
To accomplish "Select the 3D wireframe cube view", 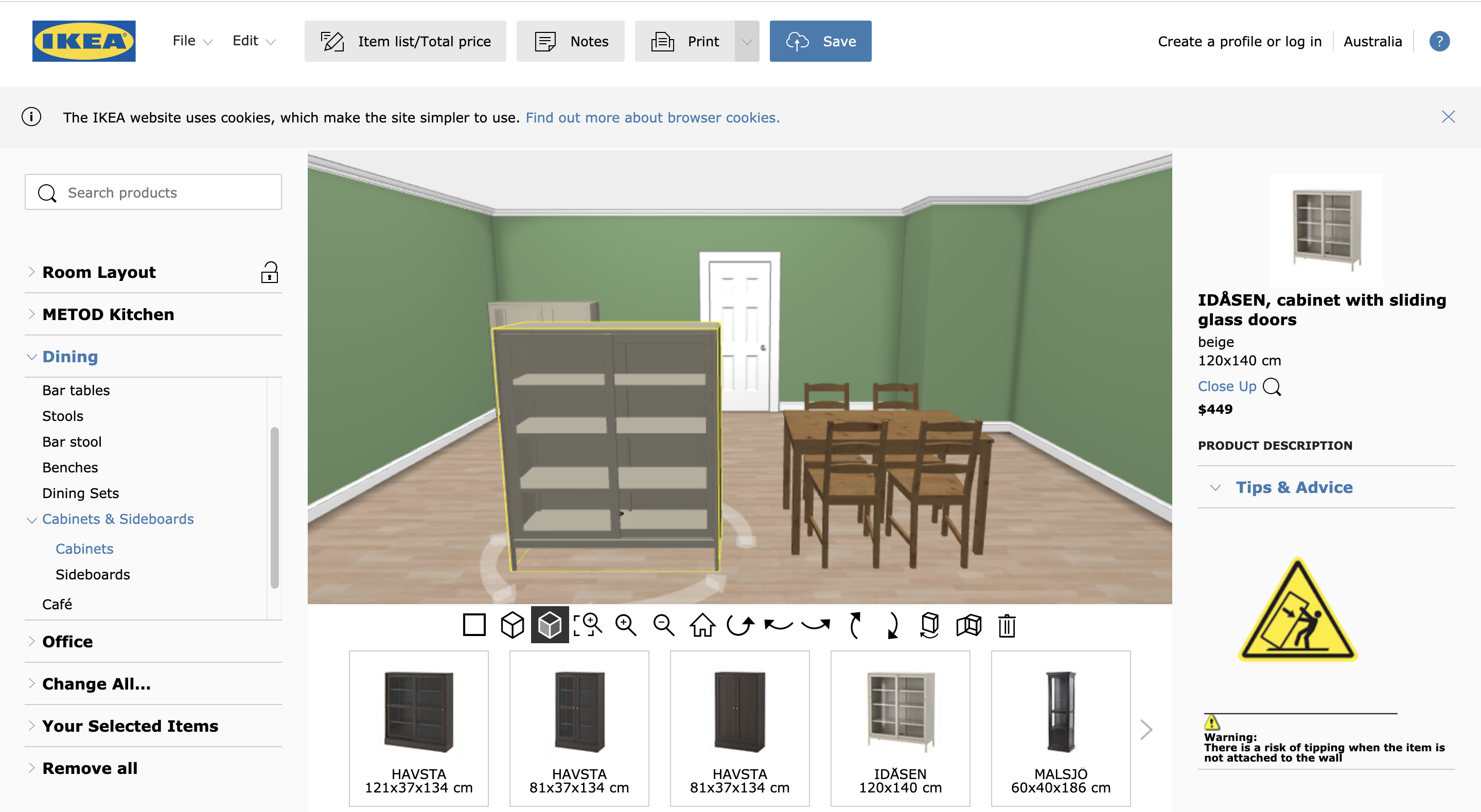I will pos(512,625).
